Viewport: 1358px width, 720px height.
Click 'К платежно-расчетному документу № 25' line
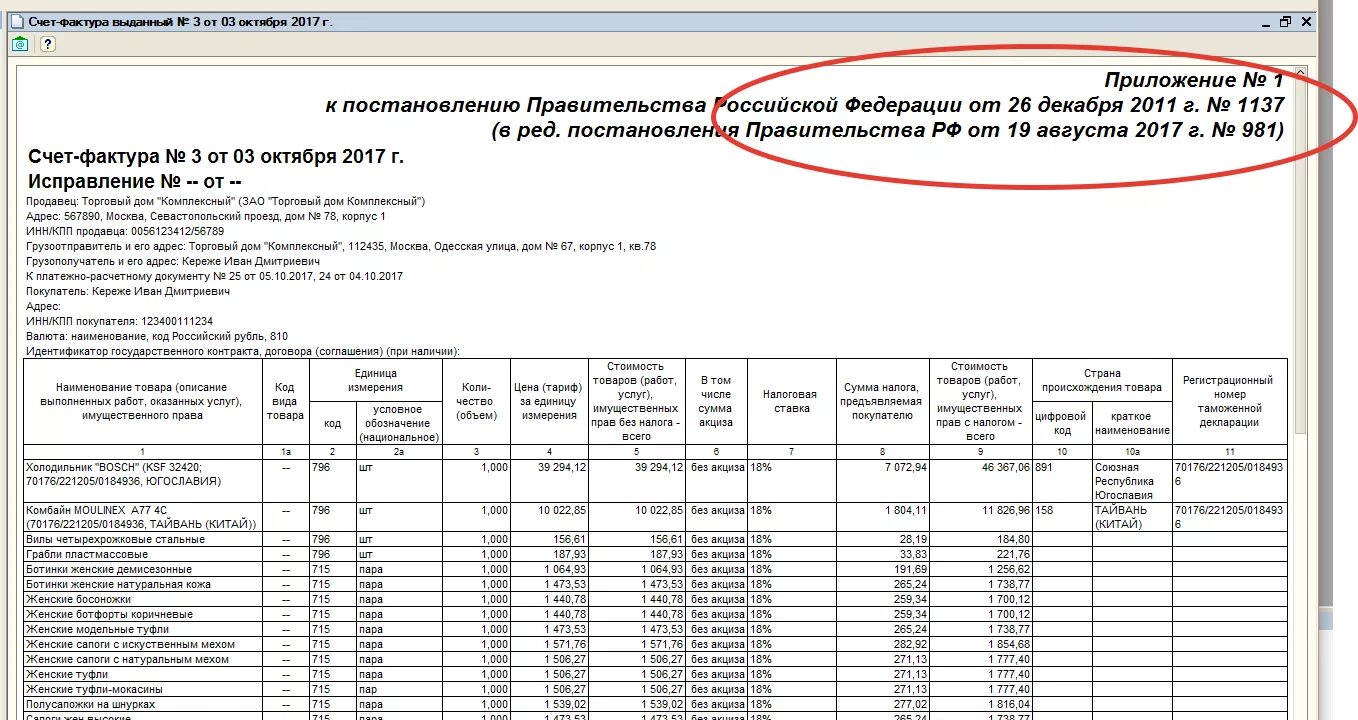[215, 276]
